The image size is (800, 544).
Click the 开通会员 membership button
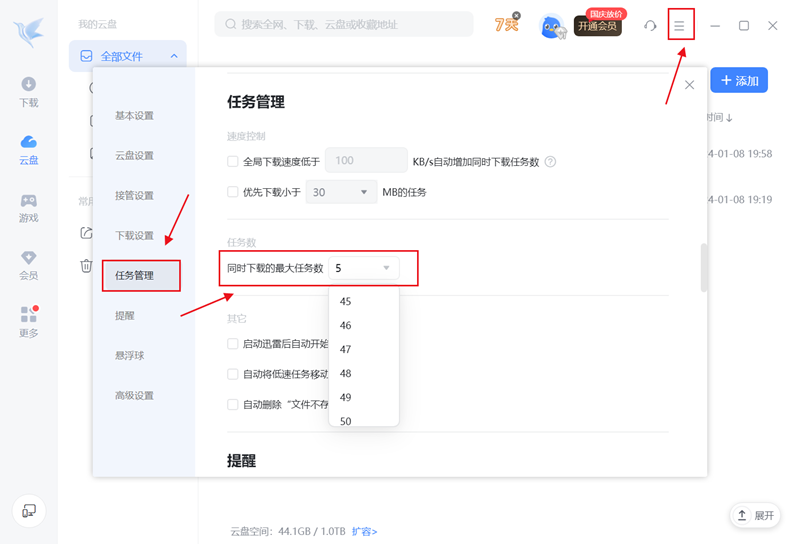point(597,26)
